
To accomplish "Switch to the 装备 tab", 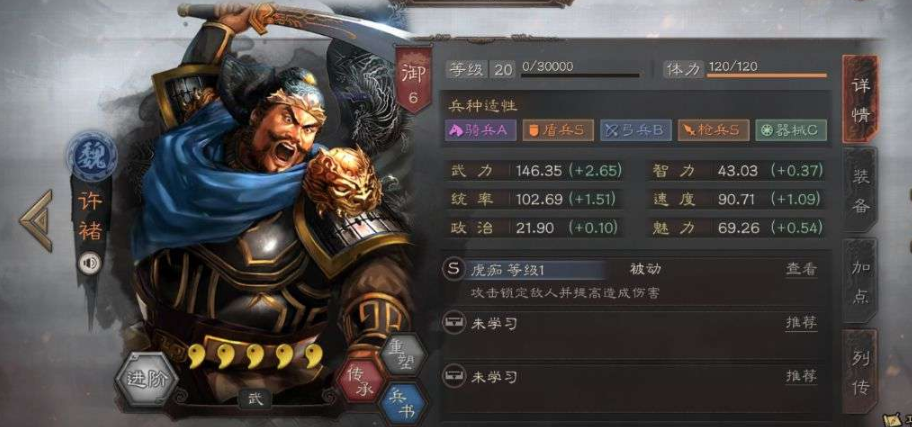I will click(861, 189).
